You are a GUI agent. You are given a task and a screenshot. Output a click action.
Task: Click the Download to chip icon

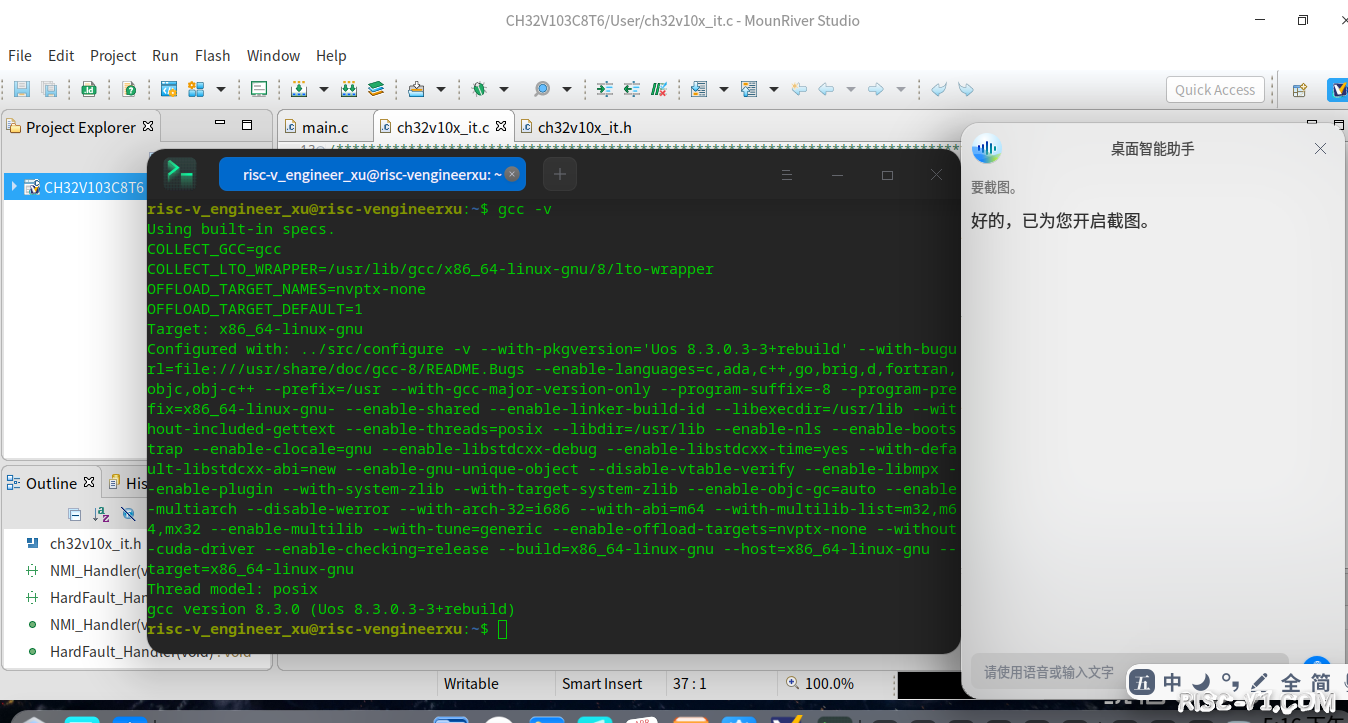(298, 89)
